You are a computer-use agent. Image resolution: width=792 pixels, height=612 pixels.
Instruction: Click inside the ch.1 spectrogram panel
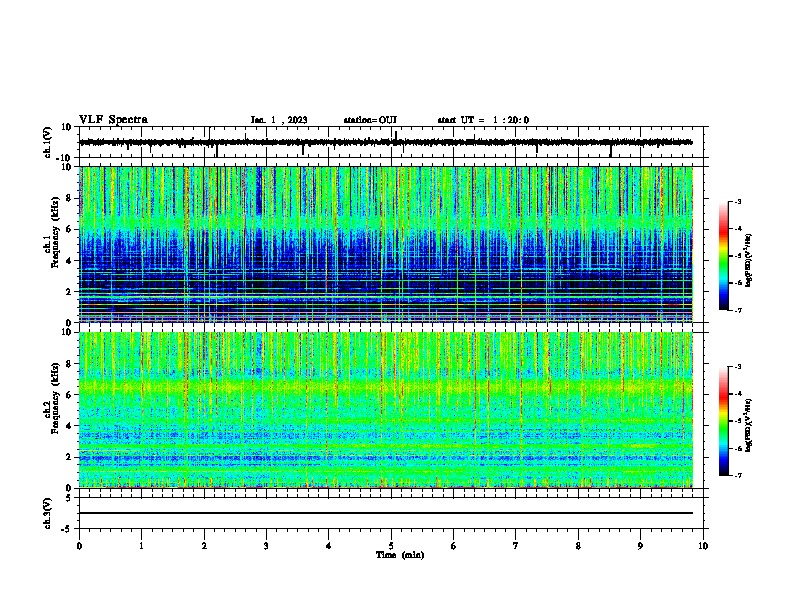[386, 244]
